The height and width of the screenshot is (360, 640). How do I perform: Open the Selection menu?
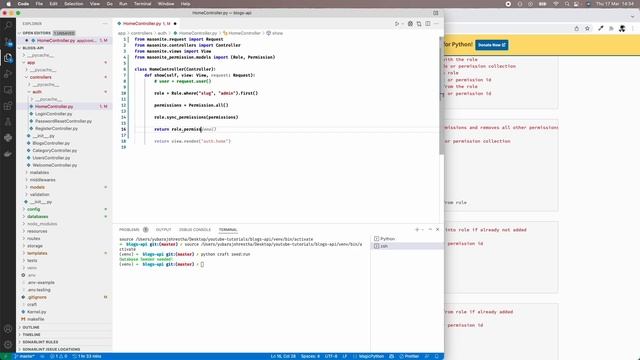[73, 4]
